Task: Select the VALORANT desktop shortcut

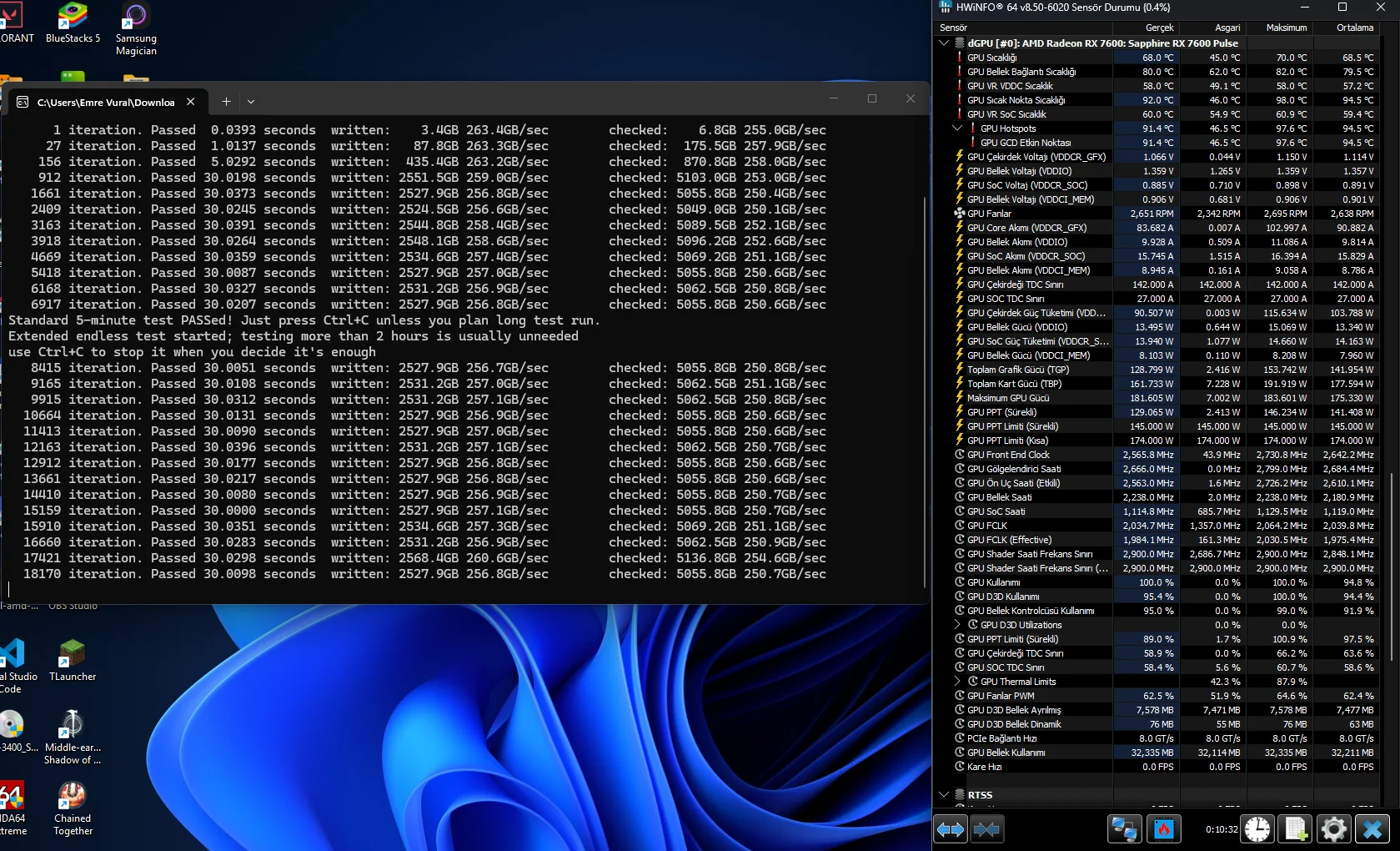Action: coord(15,23)
